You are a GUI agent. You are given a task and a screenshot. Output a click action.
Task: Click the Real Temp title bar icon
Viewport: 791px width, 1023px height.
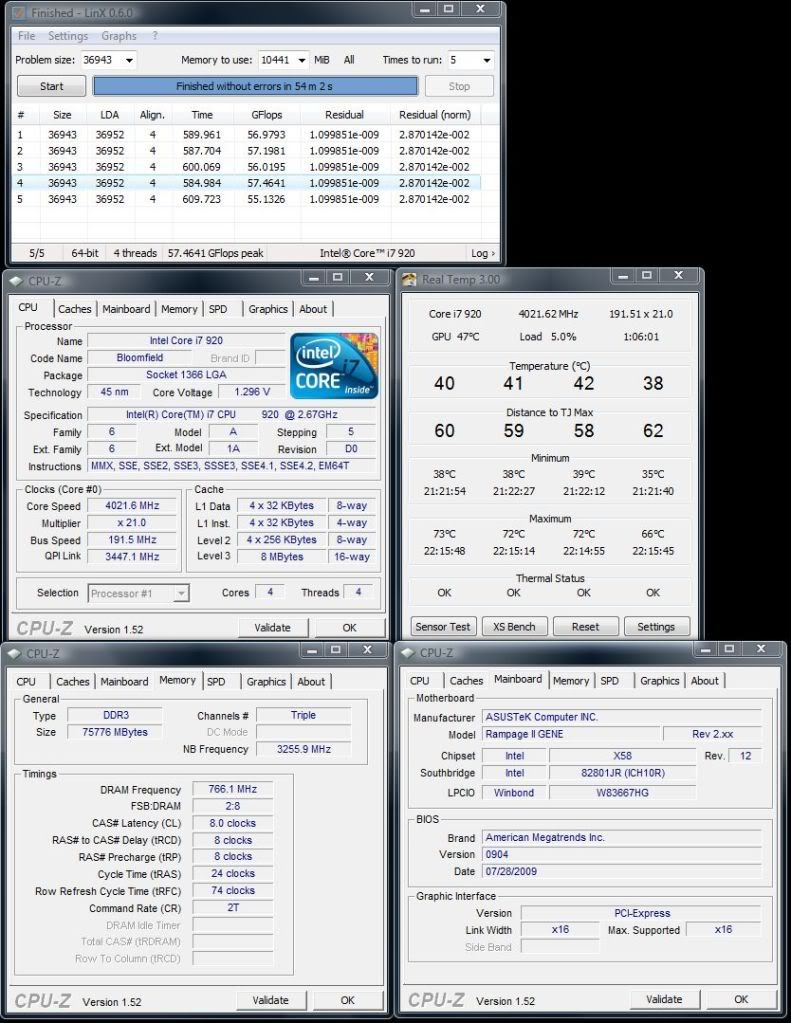[x=409, y=279]
